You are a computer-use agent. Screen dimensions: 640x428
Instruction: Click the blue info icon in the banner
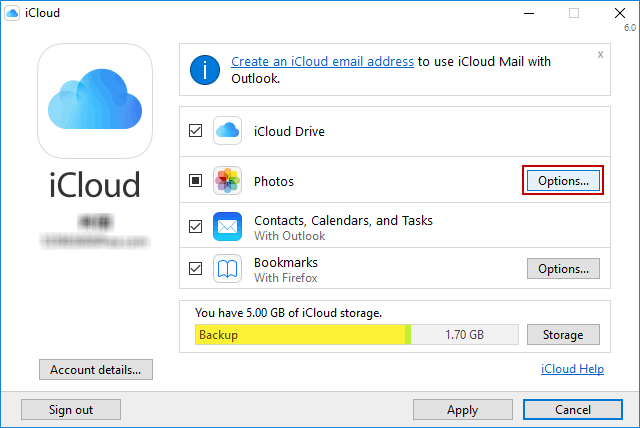click(204, 70)
